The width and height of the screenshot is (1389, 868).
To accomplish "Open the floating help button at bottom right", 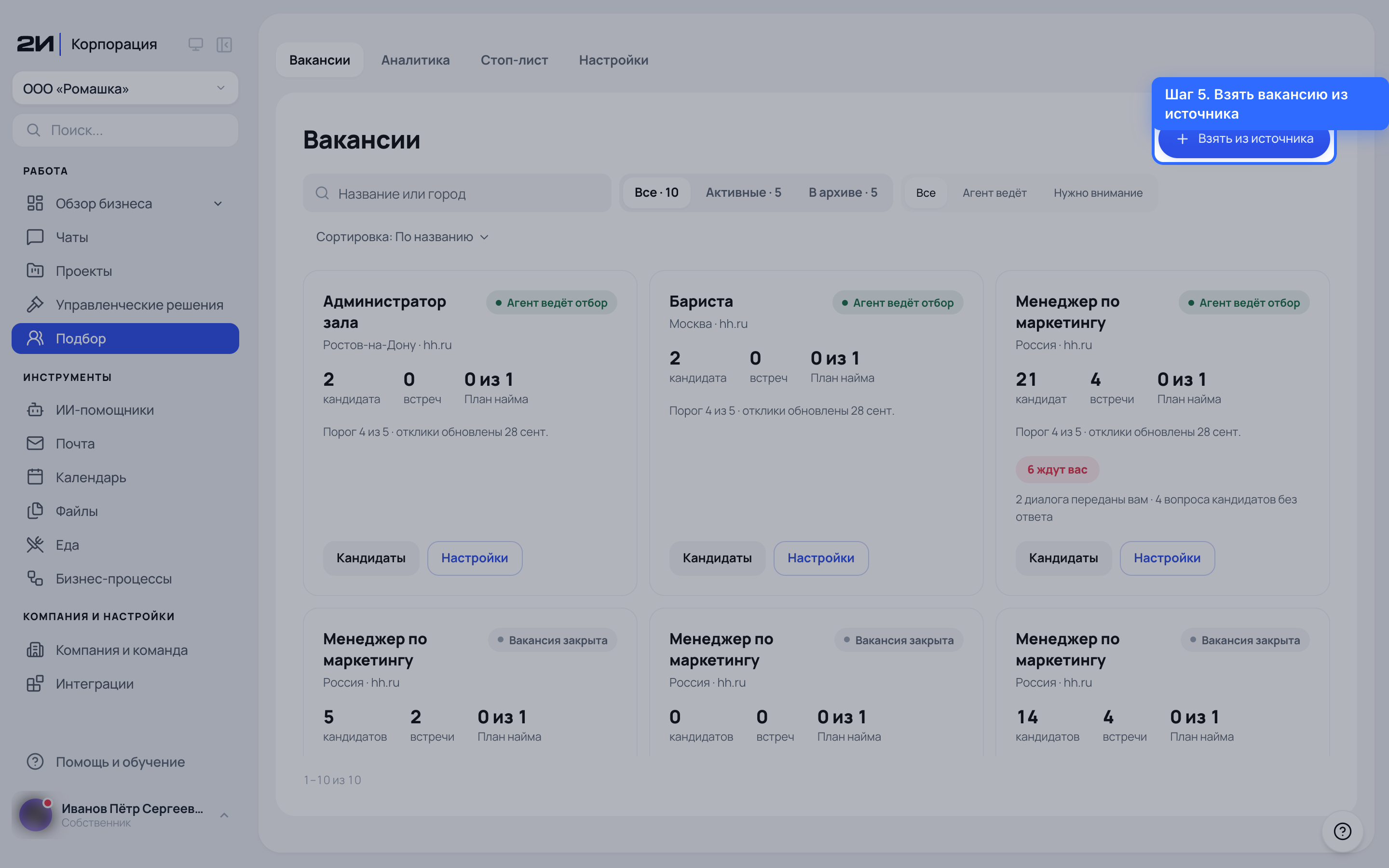I will [1342, 831].
